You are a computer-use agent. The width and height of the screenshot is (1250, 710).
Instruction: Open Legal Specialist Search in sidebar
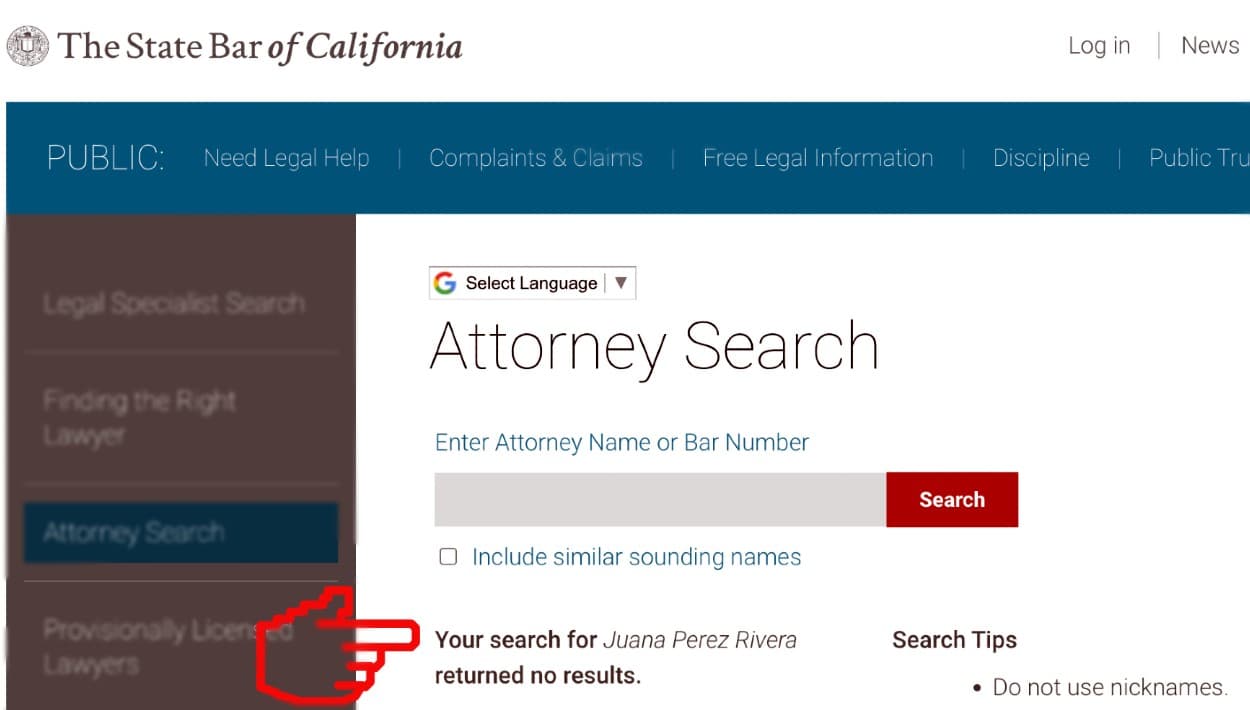(x=174, y=303)
